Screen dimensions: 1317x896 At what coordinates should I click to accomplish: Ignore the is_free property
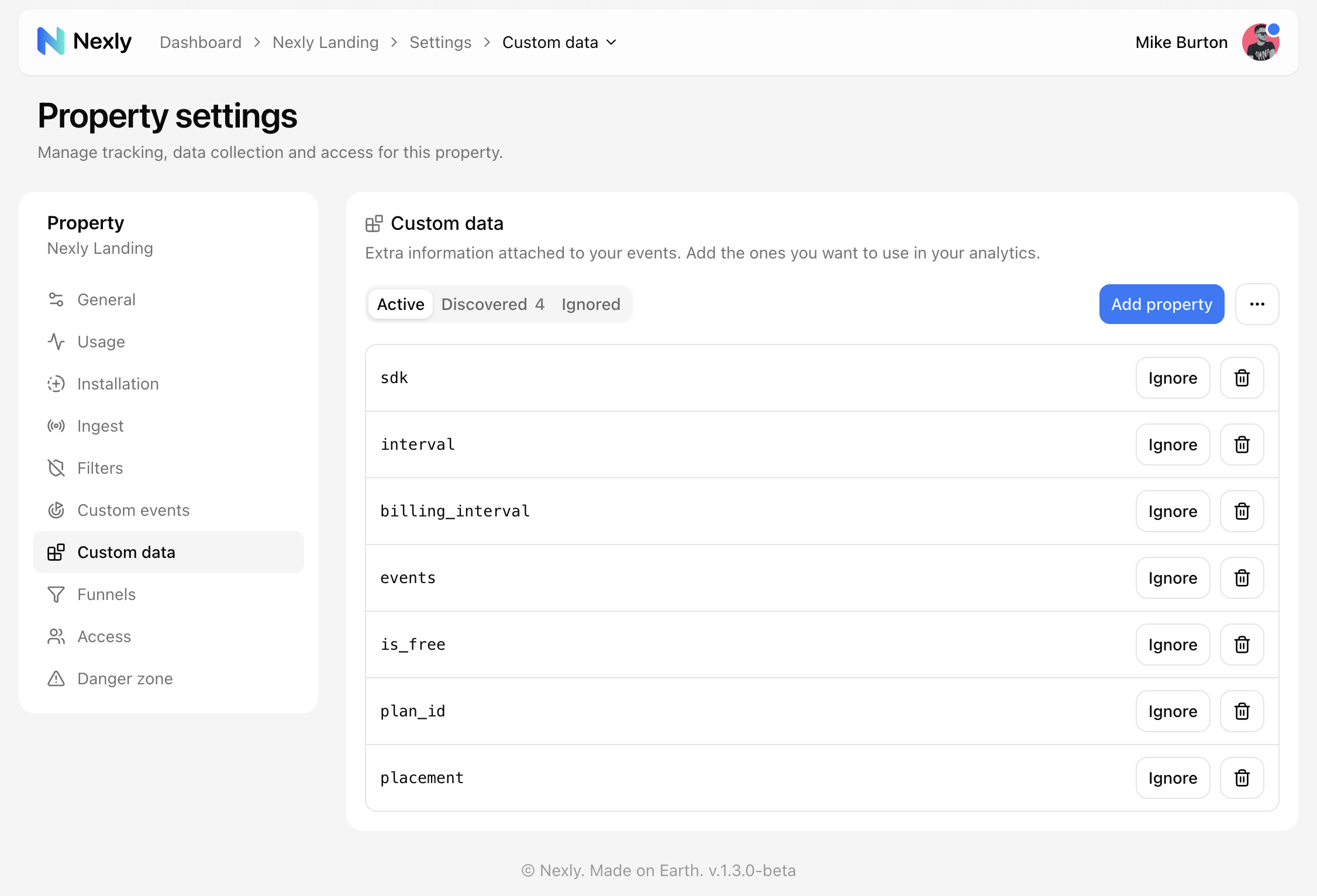pos(1173,645)
